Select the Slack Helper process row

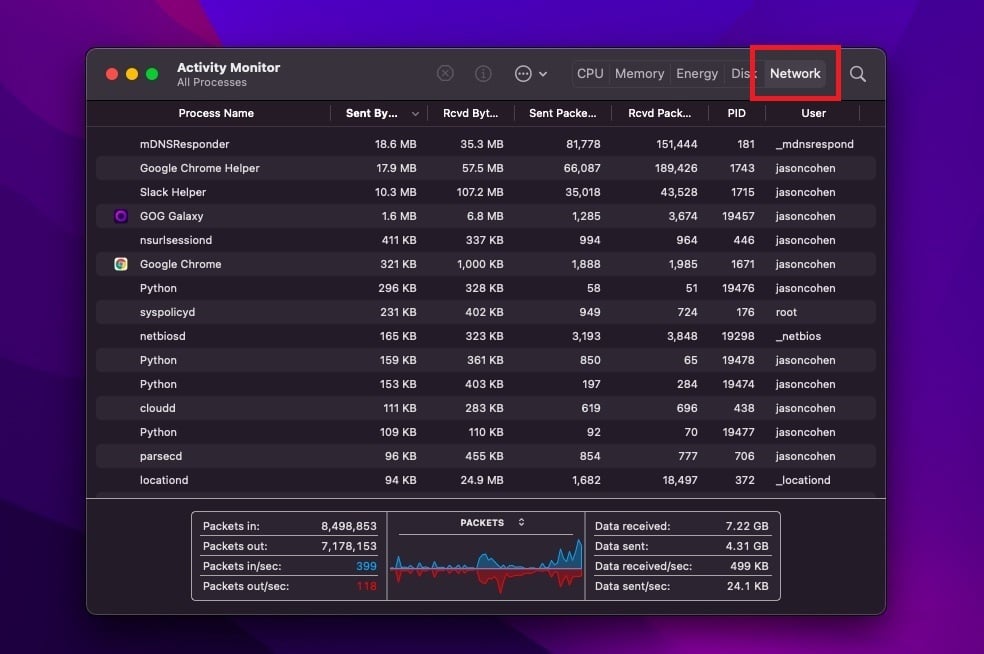tap(486, 192)
